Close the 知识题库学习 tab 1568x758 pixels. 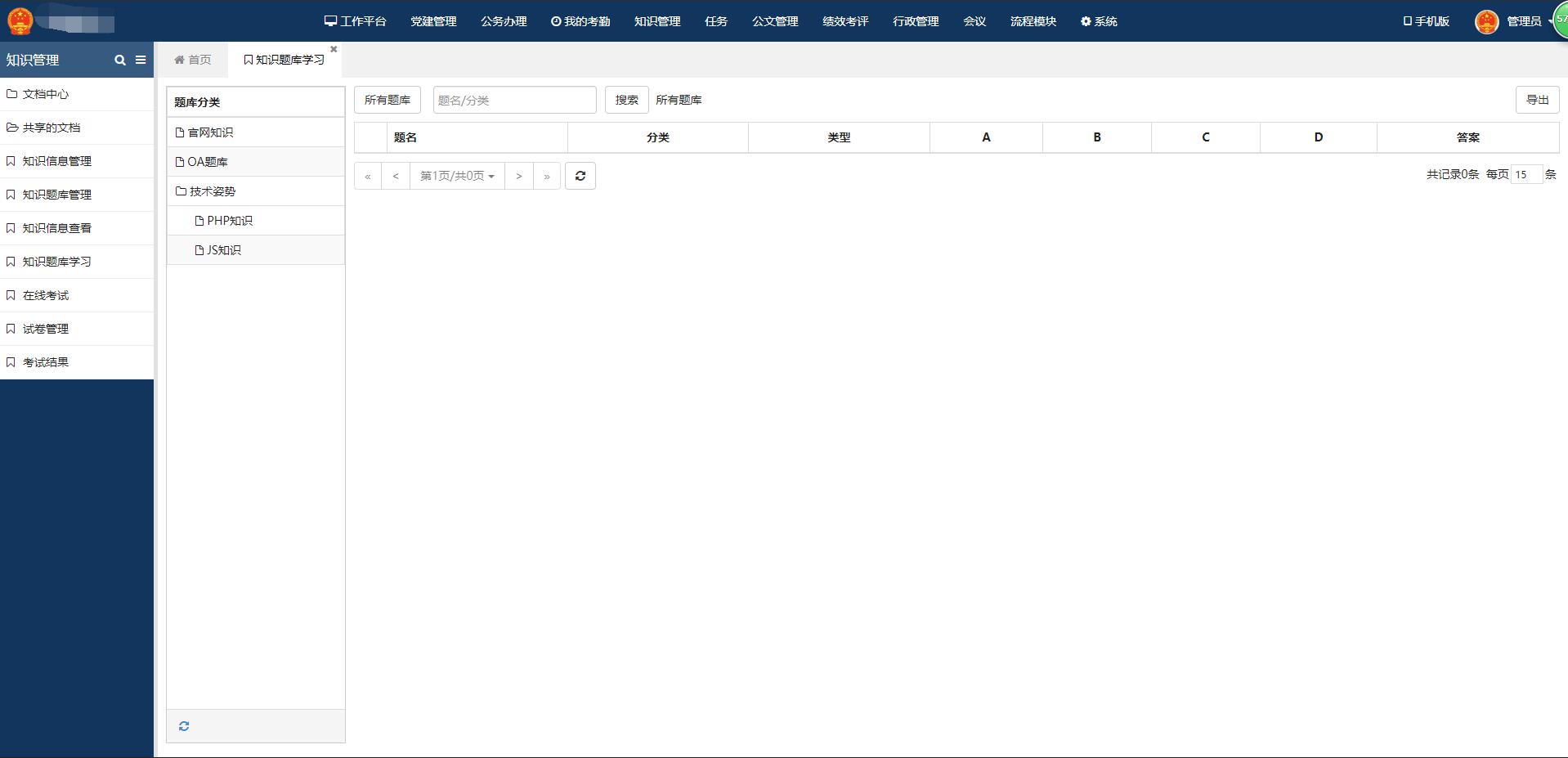pyautogui.click(x=334, y=49)
